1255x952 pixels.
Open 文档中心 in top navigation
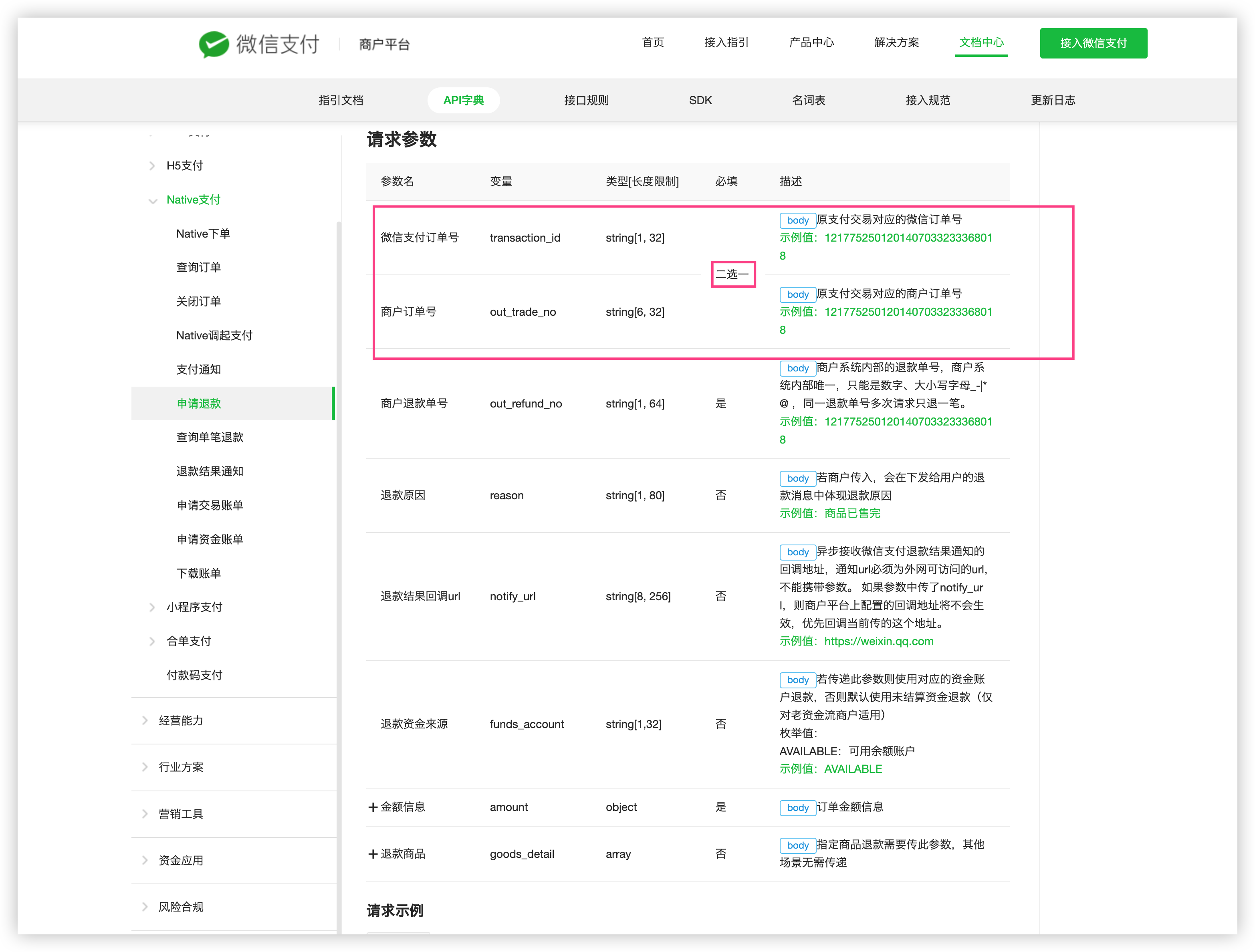(x=982, y=42)
